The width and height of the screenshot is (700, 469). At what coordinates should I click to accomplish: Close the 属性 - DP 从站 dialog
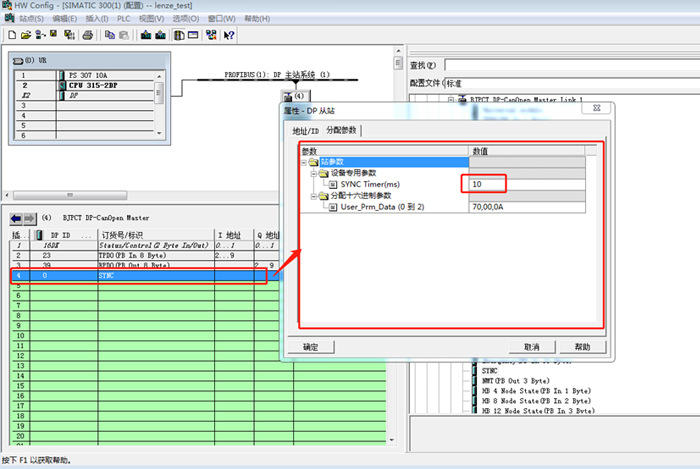pyautogui.click(x=596, y=108)
